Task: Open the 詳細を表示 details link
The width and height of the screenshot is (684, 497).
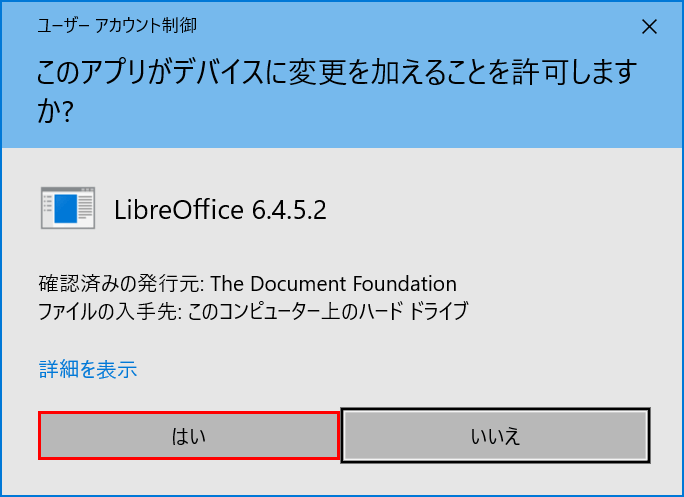Action: [88, 370]
